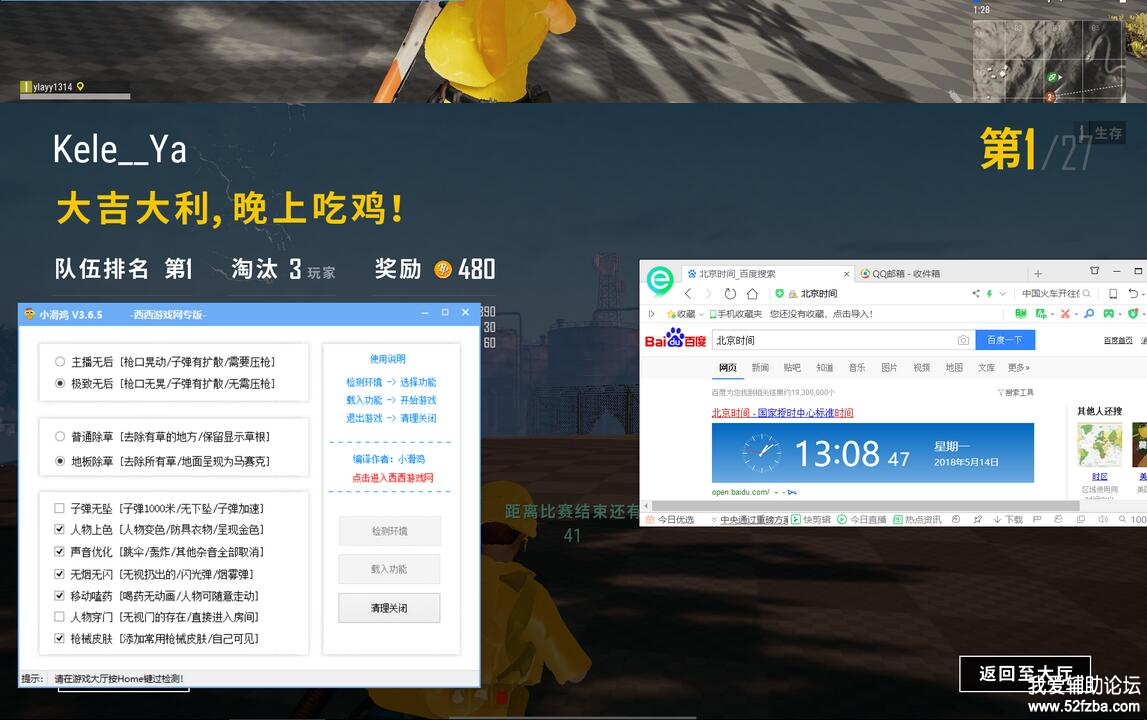Click the blue magnifier extension icon
Image resolution: width=1147 pixels, height=720 pixels.
pos(1088,314)
